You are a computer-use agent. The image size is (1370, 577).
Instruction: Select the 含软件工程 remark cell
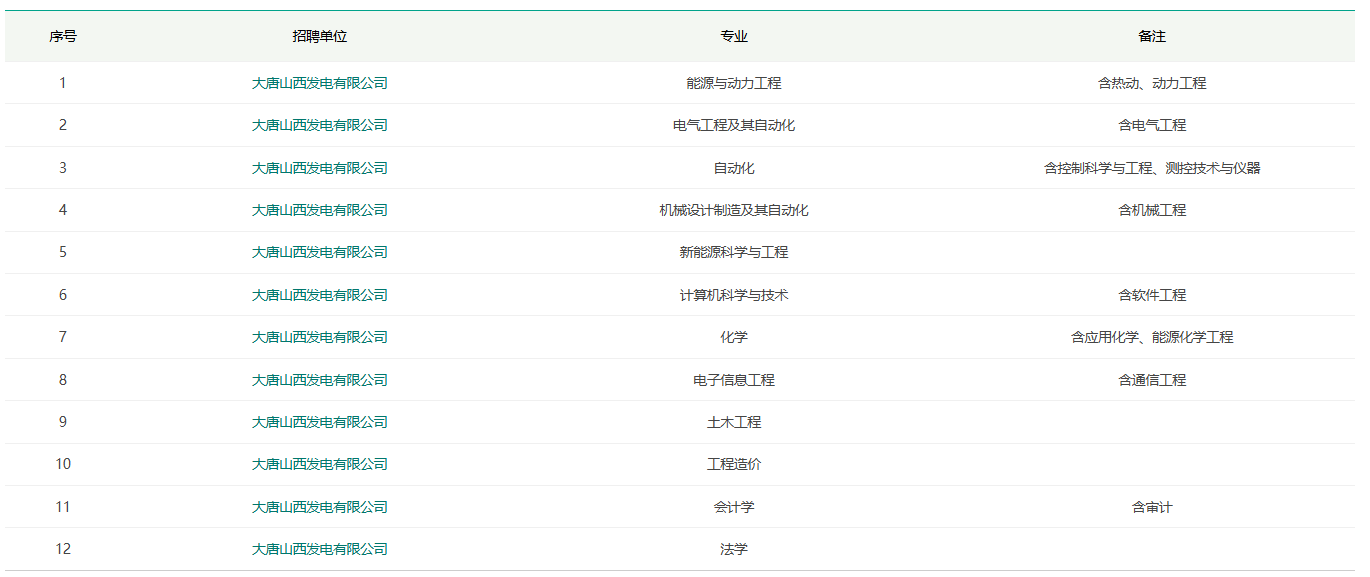pyautogui.click(x=1152, y=295)
